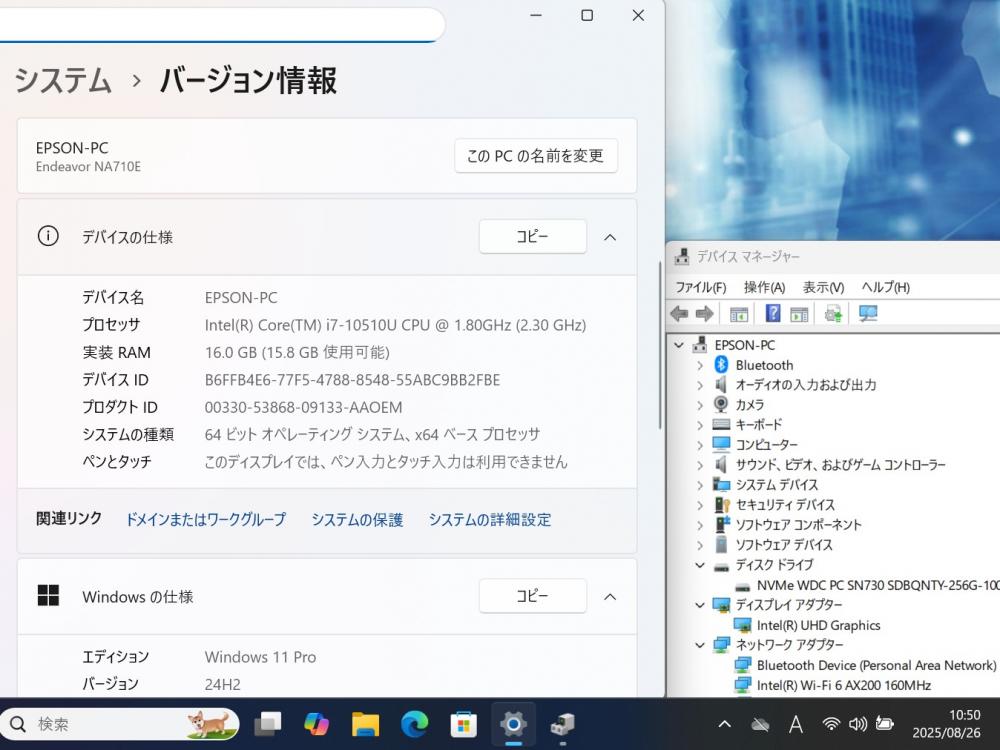Viewport: 1000px width, 750px height.
Task: Click コピー button for デバイスの仕様
Action: (533, 237)
